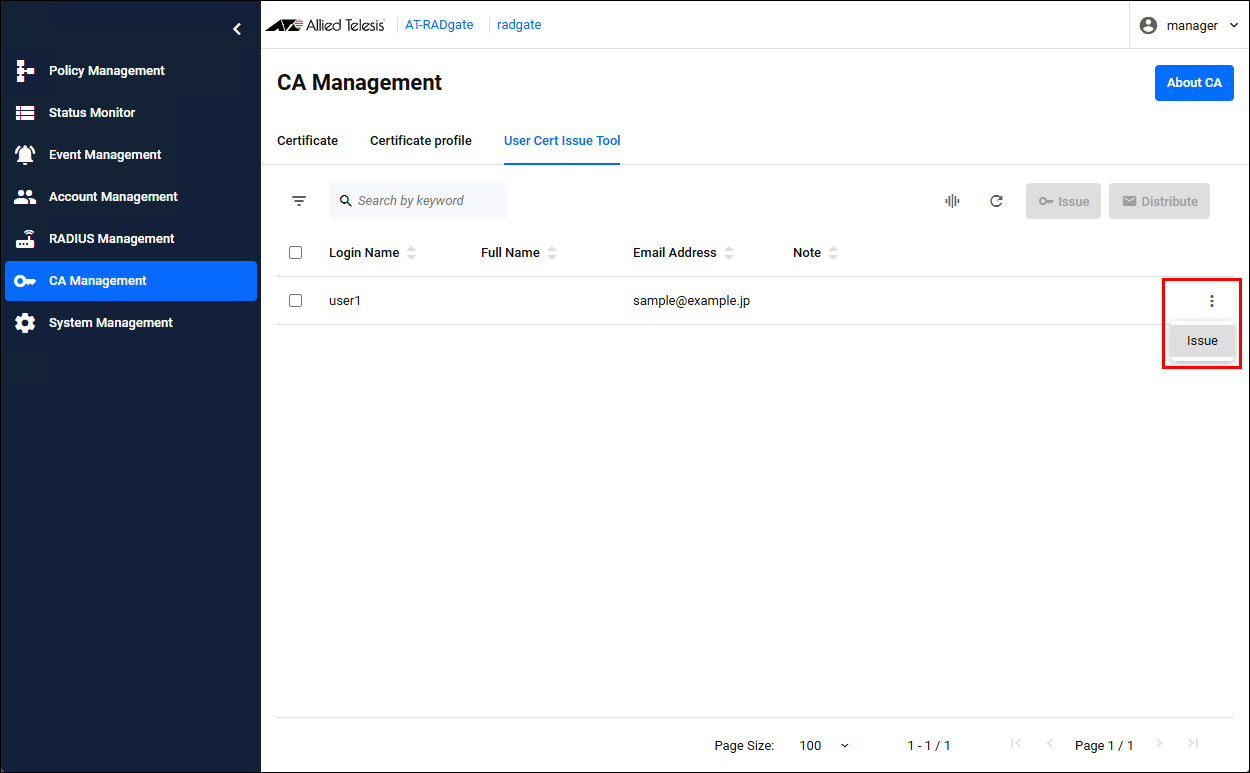The image size is (1250, 773).
Task: Collapse the sidebar with the chevron arrow
Action: (237, 29)
